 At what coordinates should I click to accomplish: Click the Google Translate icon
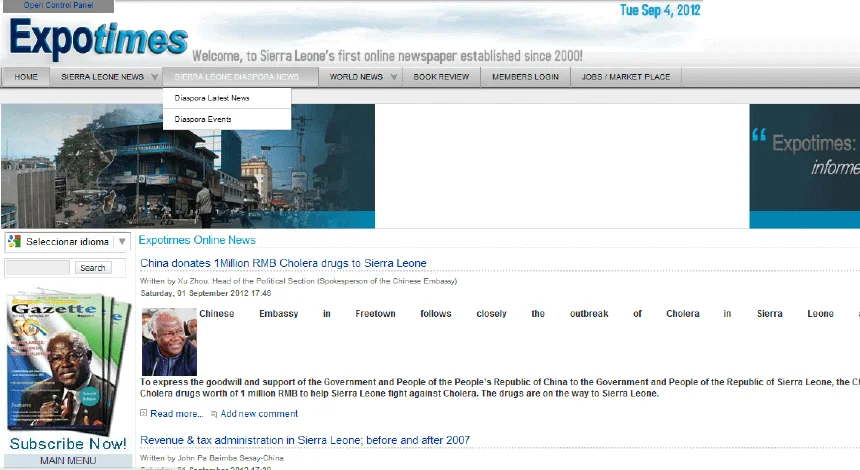(x=14, y=241)
